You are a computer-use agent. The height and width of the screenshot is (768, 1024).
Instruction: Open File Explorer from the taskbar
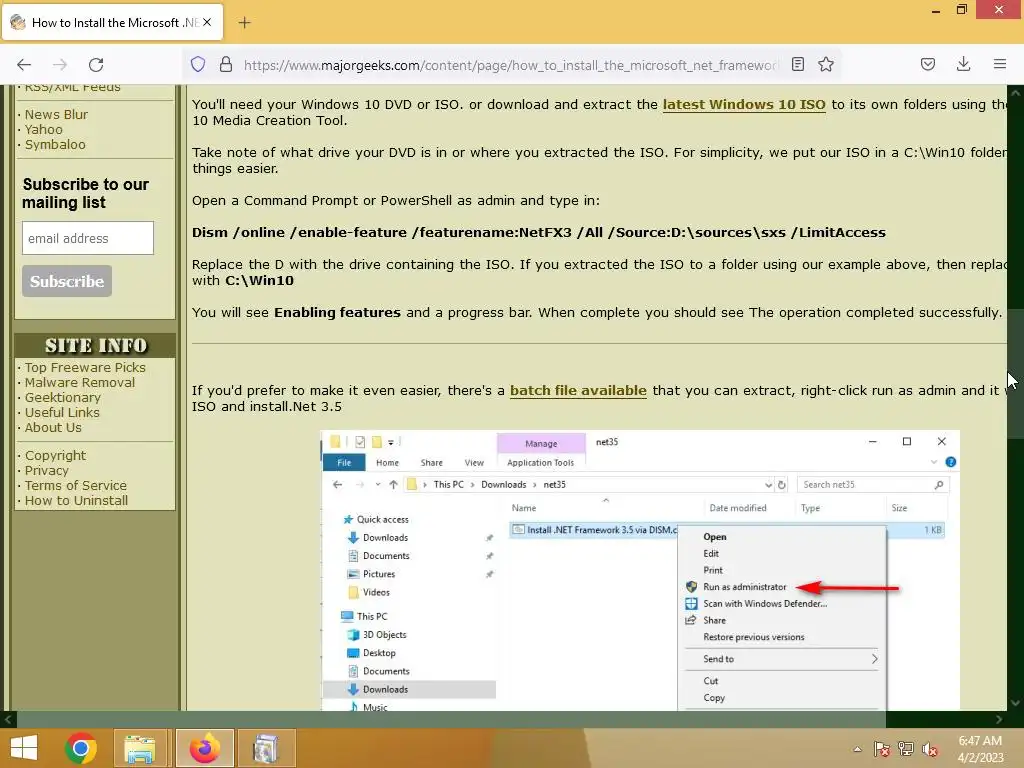140,748
